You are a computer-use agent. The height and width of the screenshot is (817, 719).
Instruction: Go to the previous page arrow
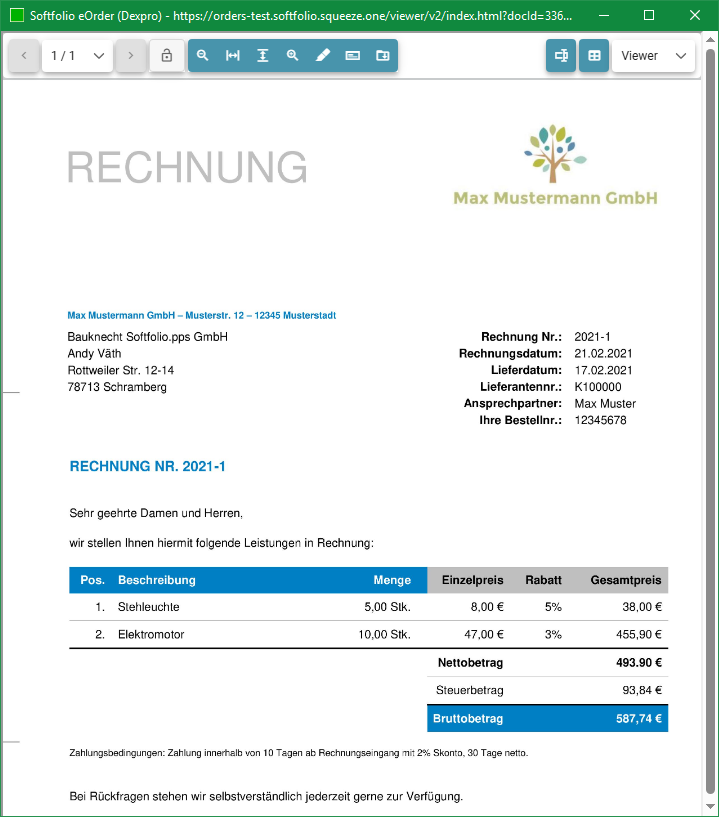tap(24, 56)
